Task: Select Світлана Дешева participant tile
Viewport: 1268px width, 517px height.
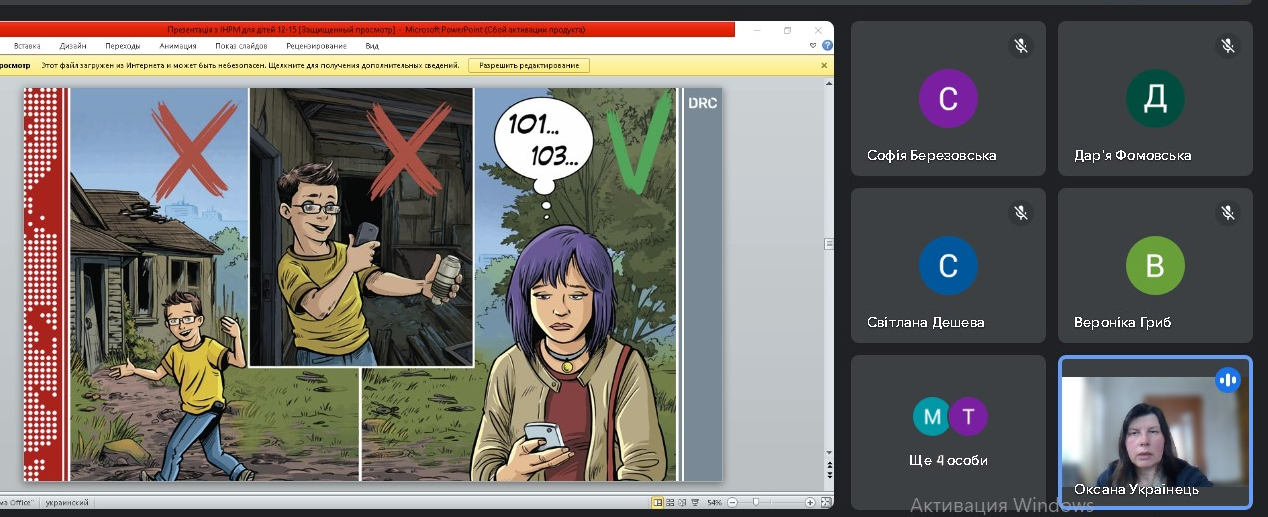Action: coord(948,265)
